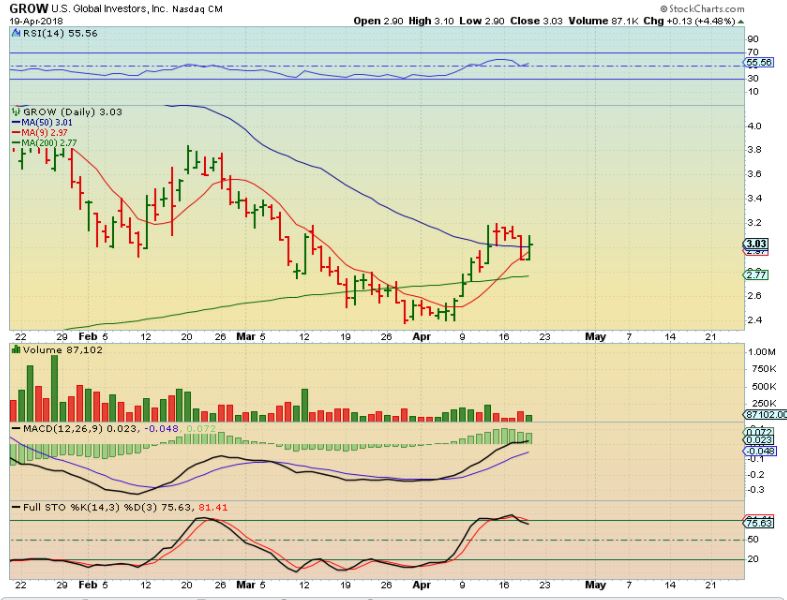Click the 2.77 MA(200) tag on the price axis
Viewport: 787px width, 600px height.
[x=755, y=275]
